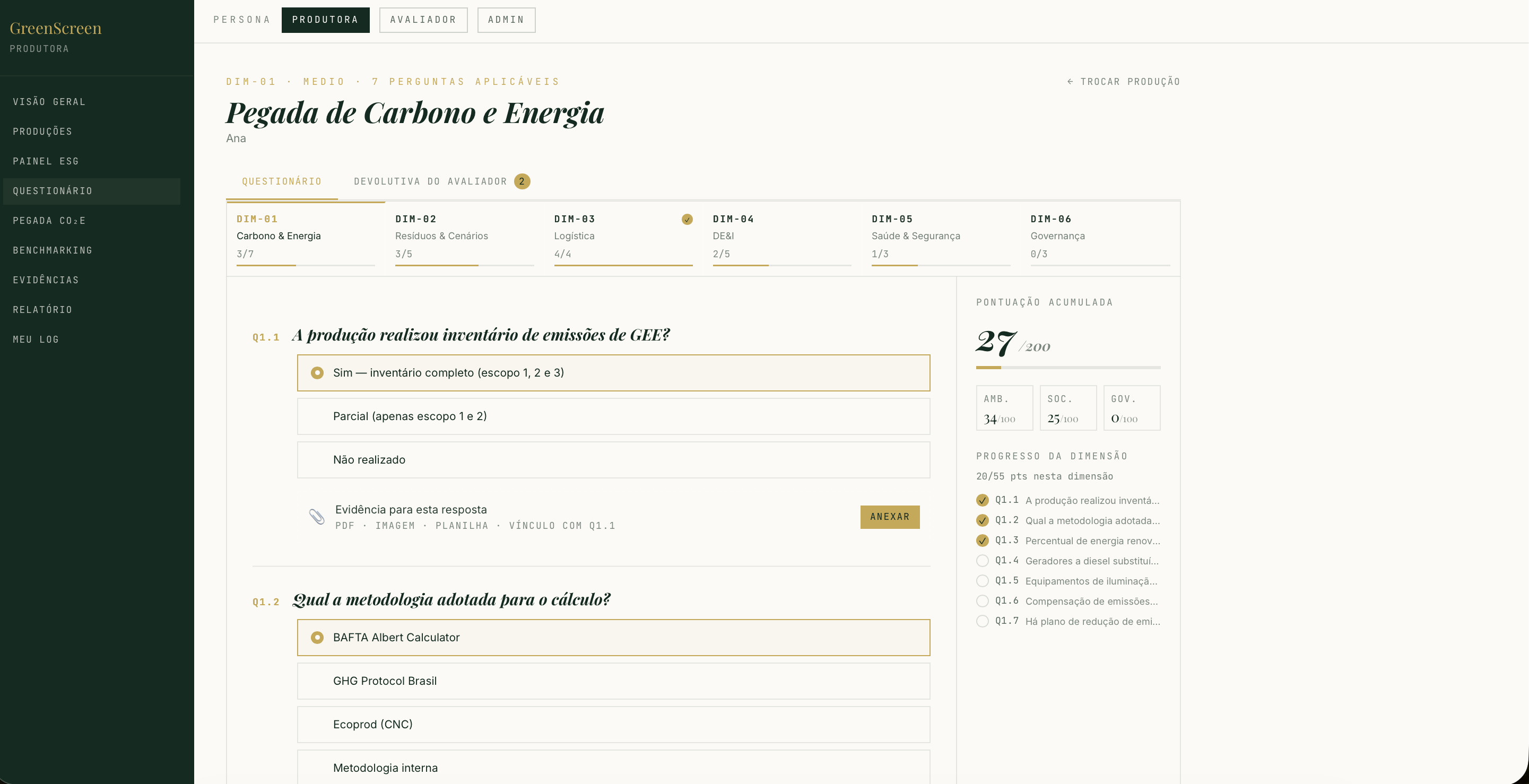Open the Devolutiva do Avaliador tab

(441, 181)
